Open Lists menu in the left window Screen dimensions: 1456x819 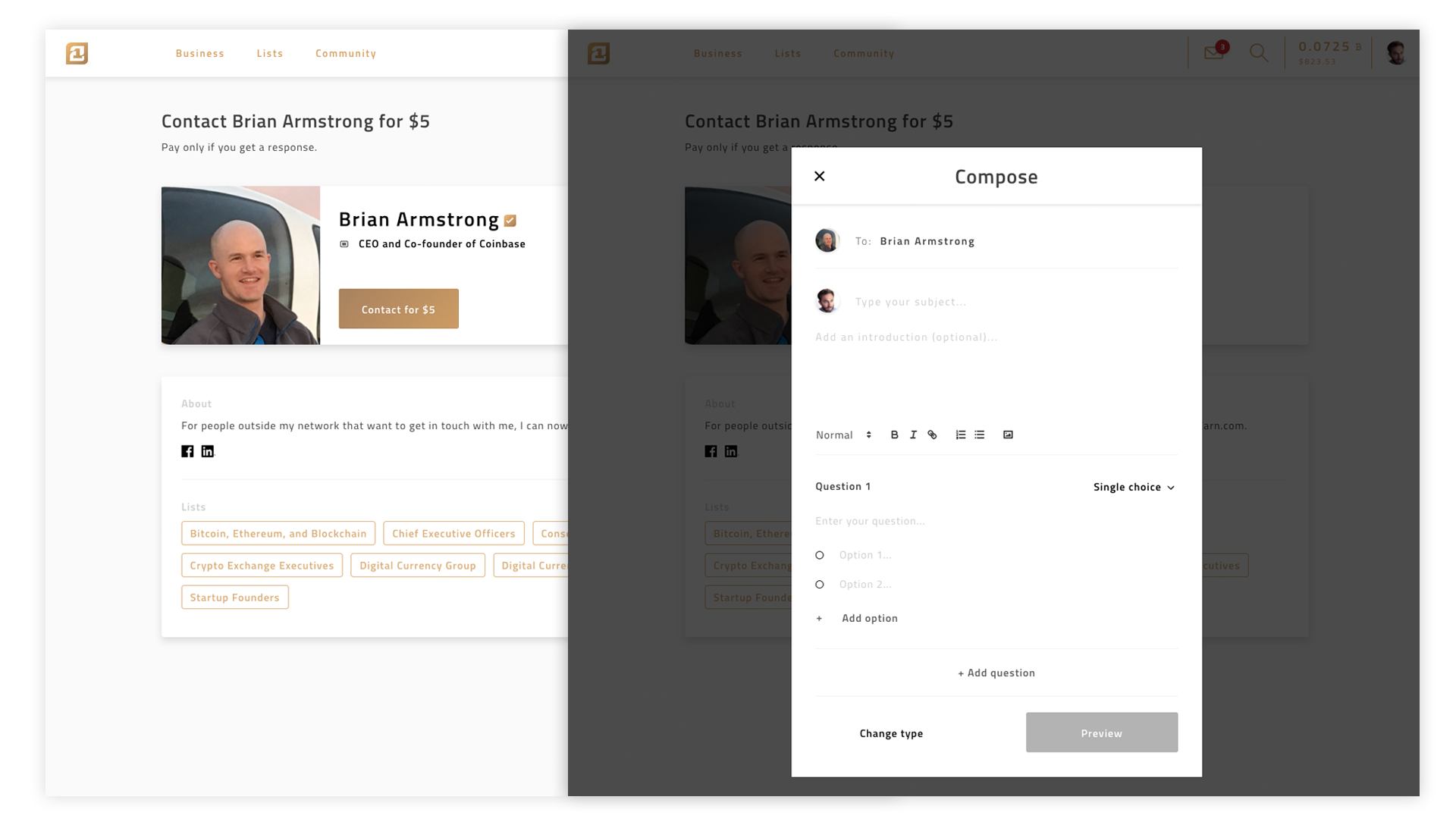[270, 53]
